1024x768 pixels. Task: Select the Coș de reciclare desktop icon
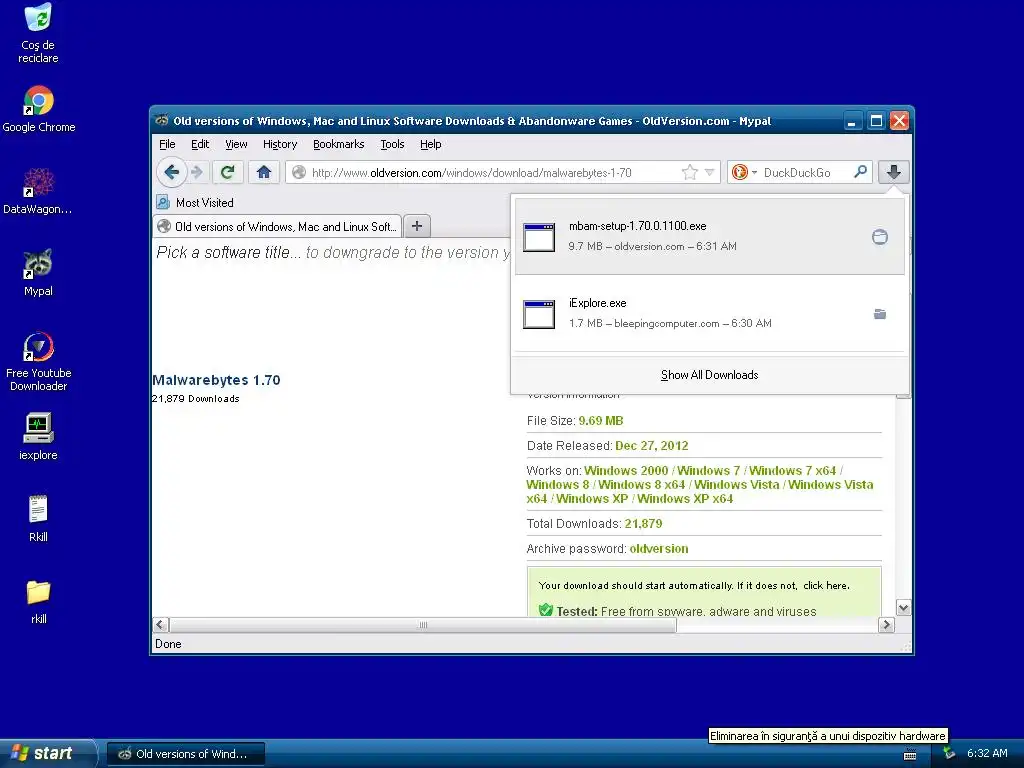[x=38, y=33]
